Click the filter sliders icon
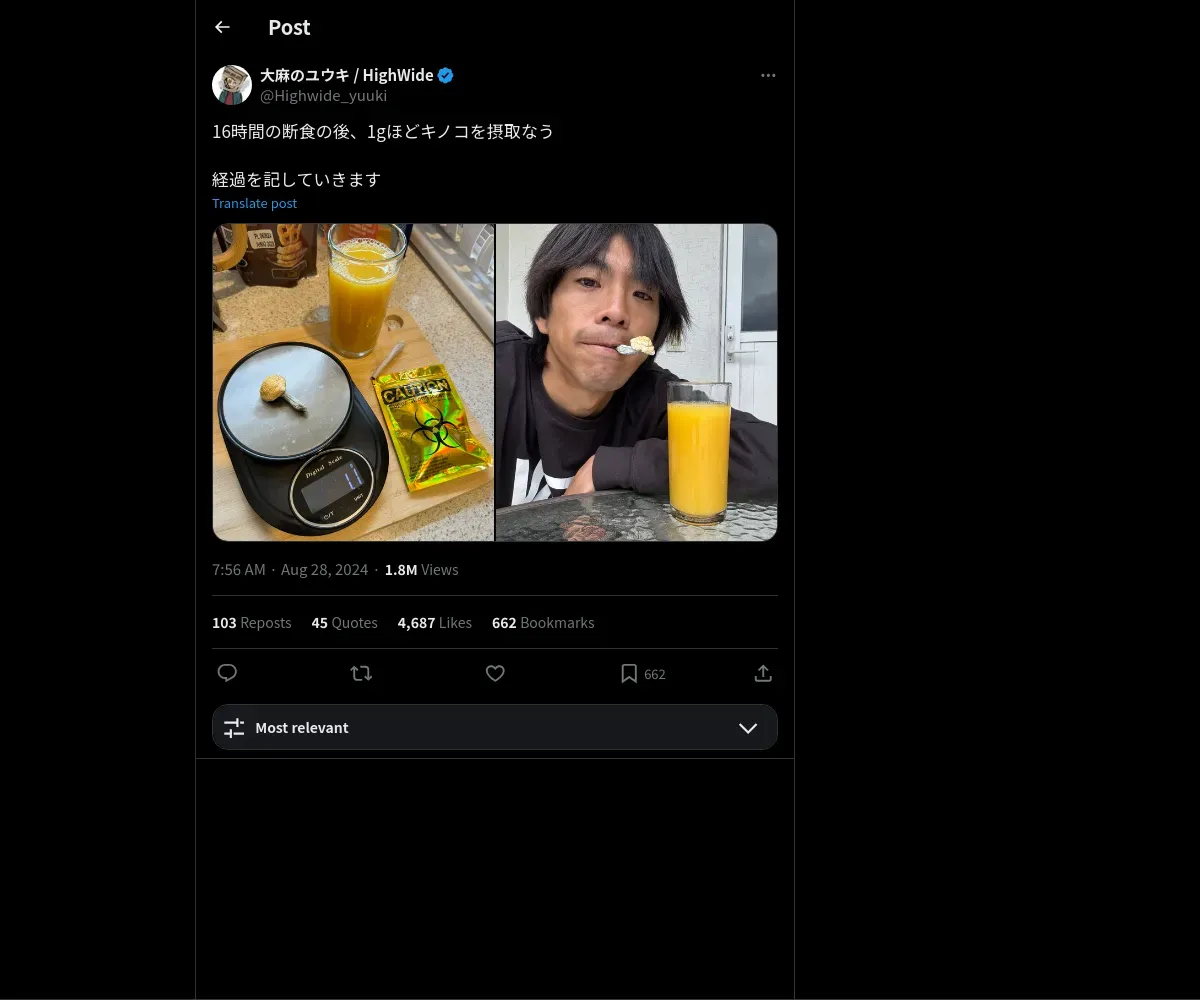This screenshot has width=1200, height=1000. click(234, 728)
